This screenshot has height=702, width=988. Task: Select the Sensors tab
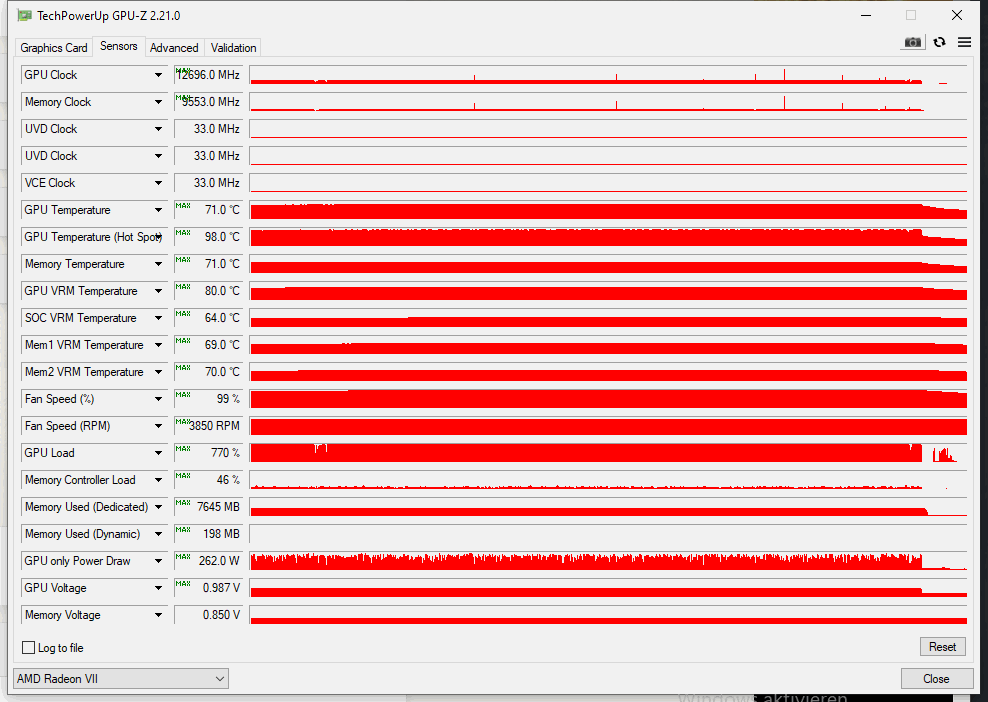coord(118,46)
